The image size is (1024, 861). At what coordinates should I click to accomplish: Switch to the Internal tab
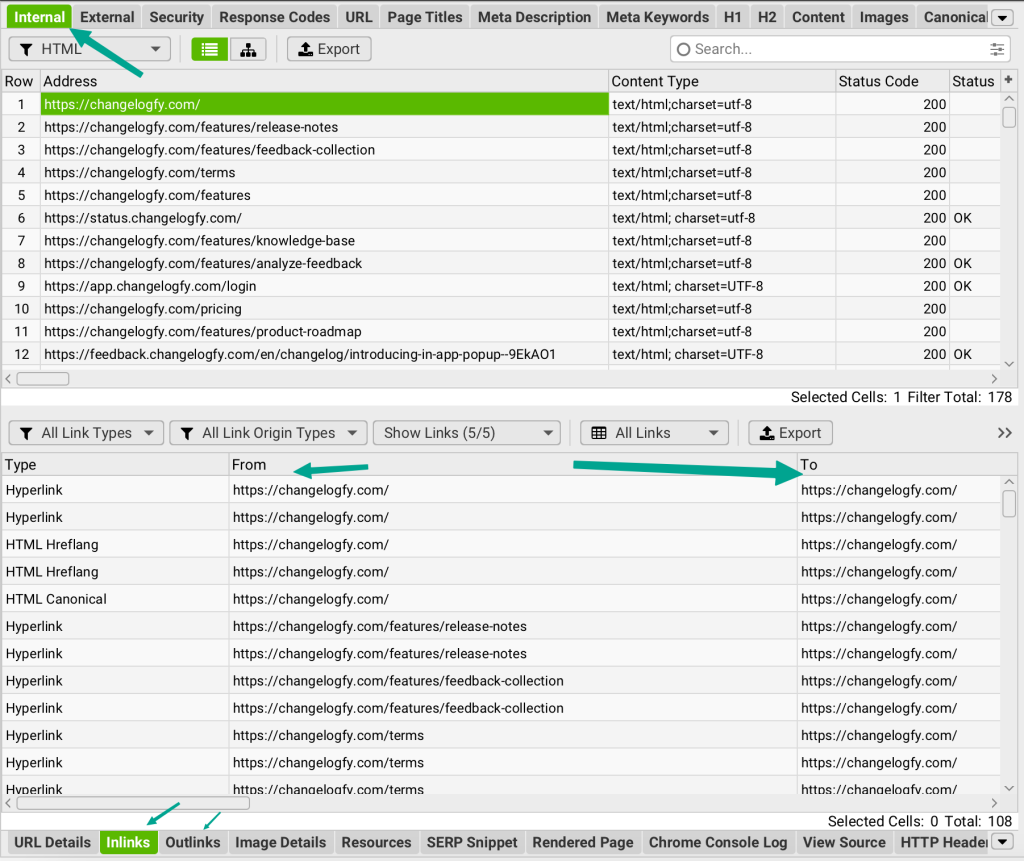(x=39, y=17)
